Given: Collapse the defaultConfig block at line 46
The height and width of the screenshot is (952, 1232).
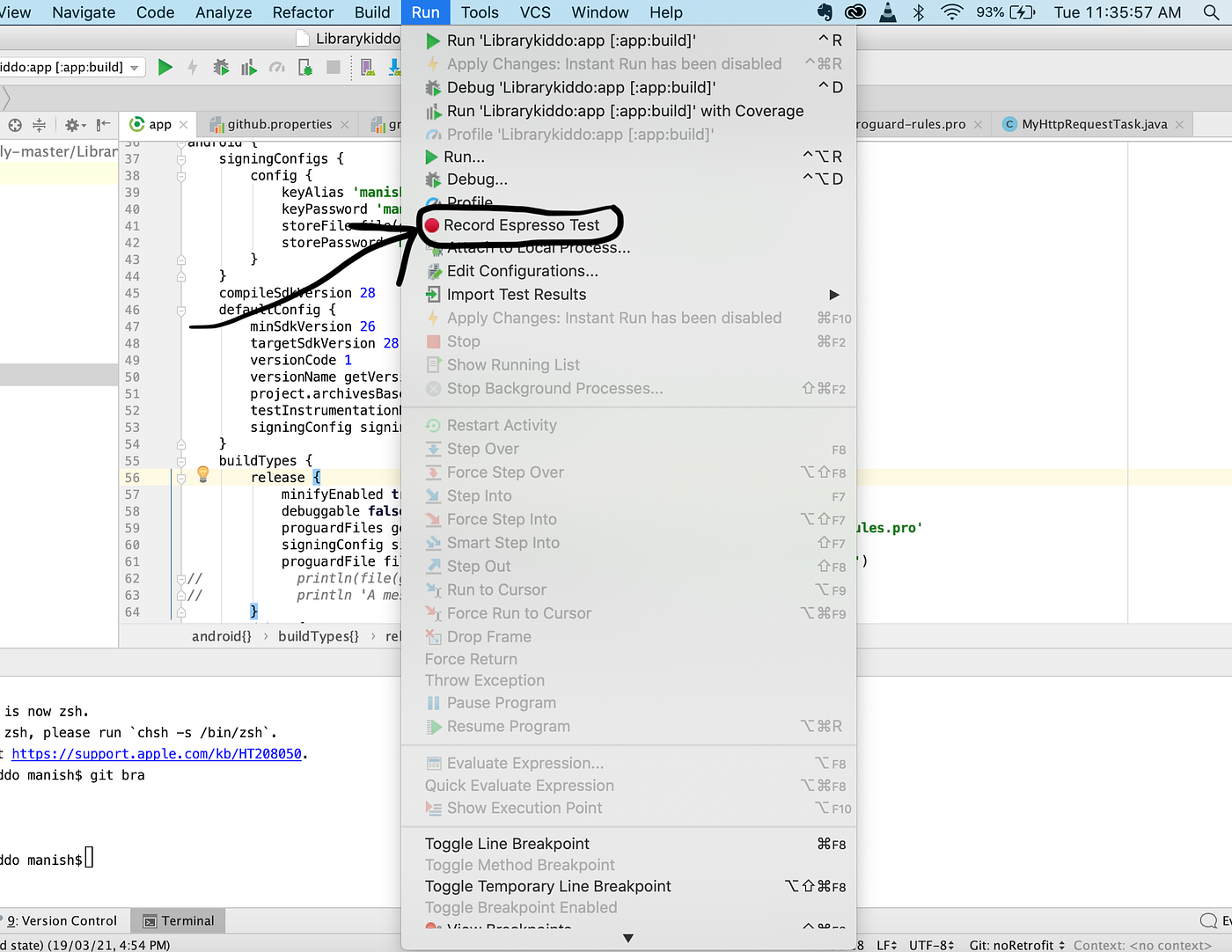Looking at the screenshot, I should click(x=180, y=311).
